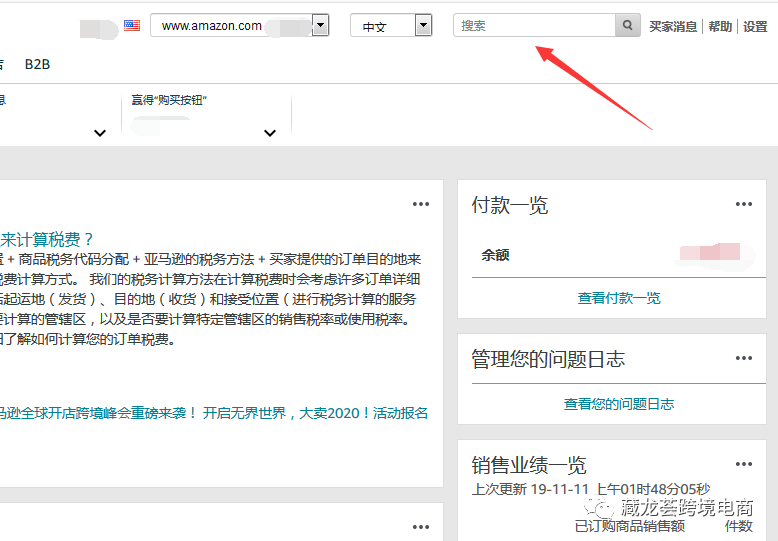Click the 赢得"购买按钮" label

tap(169, 100)
